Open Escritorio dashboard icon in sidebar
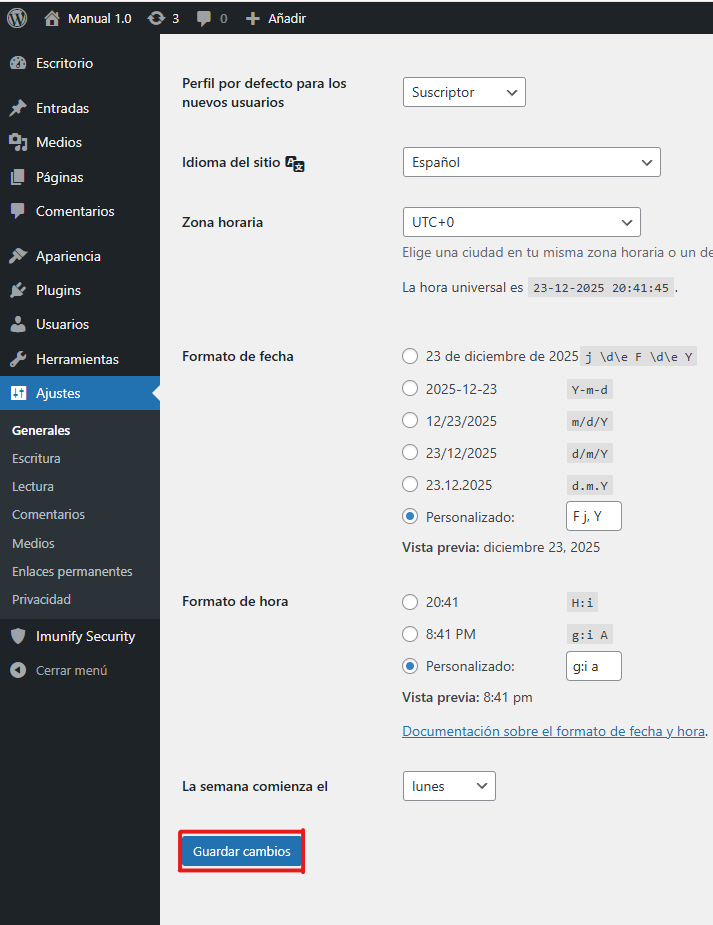 [18, 63]
